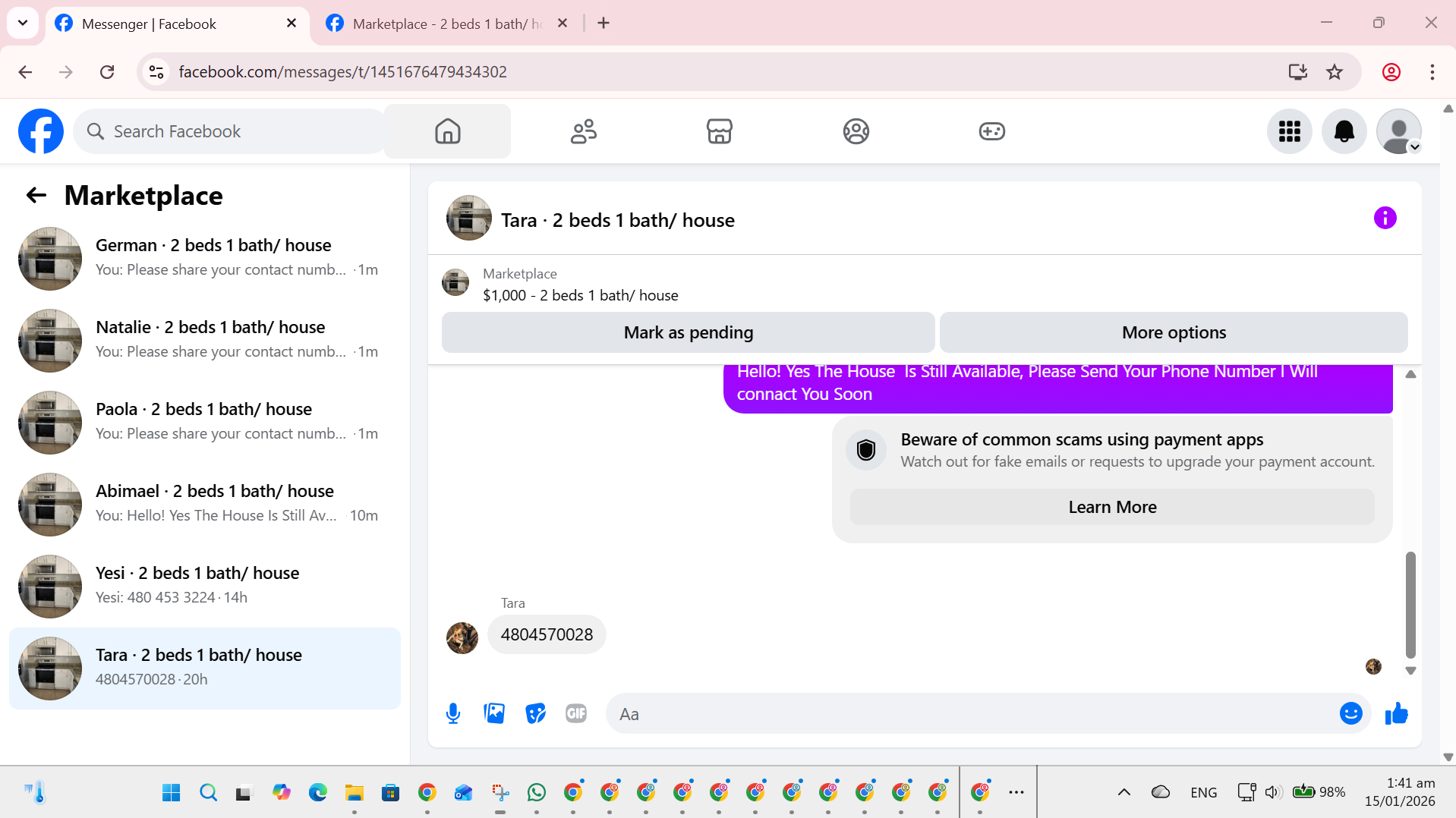
Task: Reload the page
Action: coord(107,72)
